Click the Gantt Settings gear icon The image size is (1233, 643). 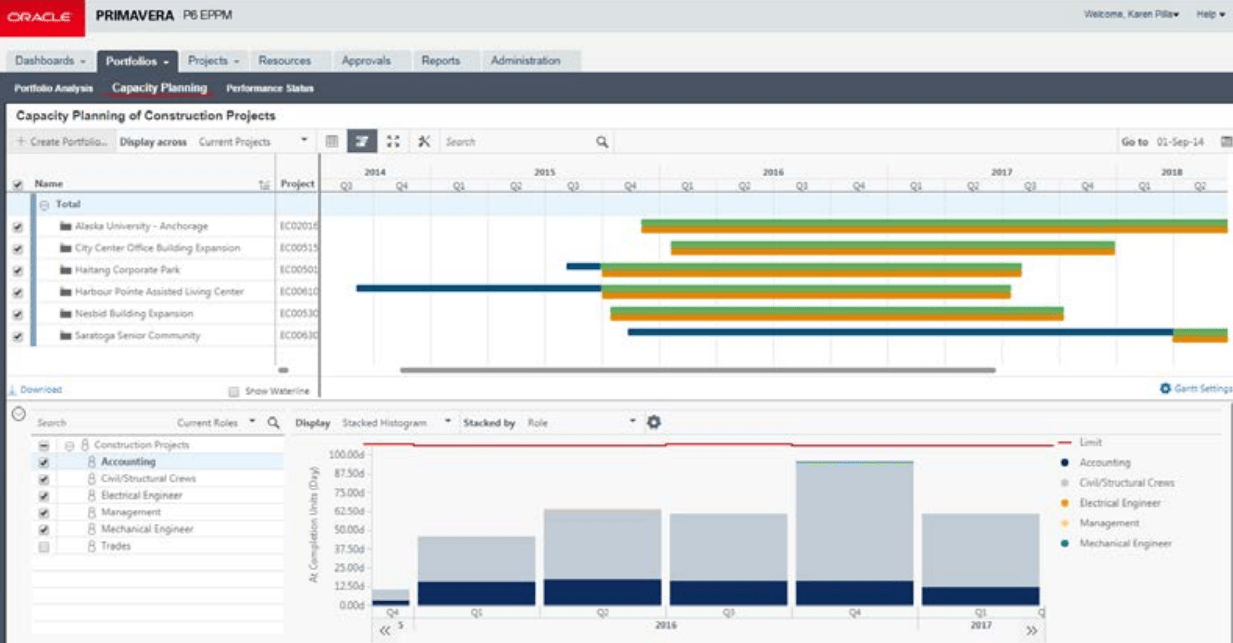1165,388
